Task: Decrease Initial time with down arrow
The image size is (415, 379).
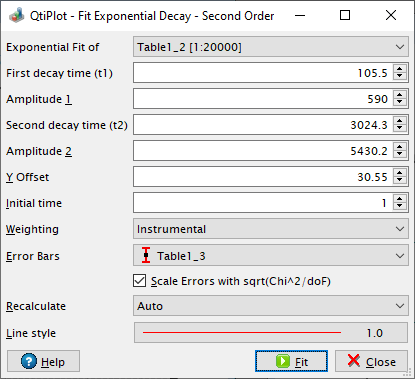Action: (400, 207)
